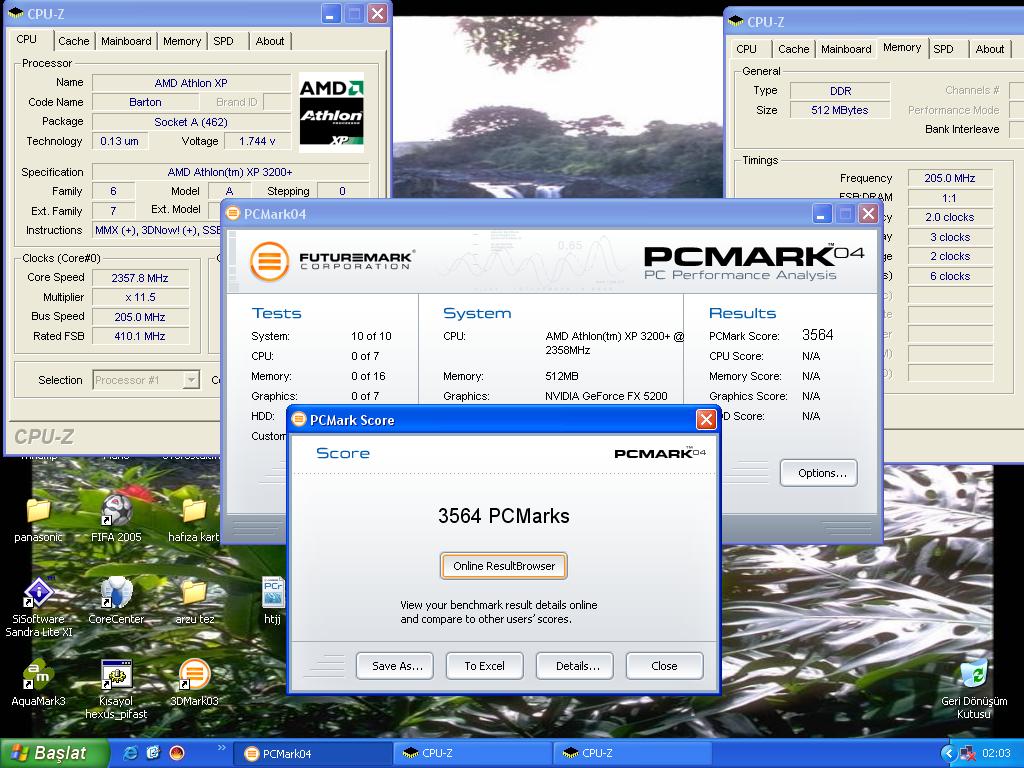The image size is (1024, 768).
Task: Activate the last CPU-Z taskbar button
Action: (632, 754)
